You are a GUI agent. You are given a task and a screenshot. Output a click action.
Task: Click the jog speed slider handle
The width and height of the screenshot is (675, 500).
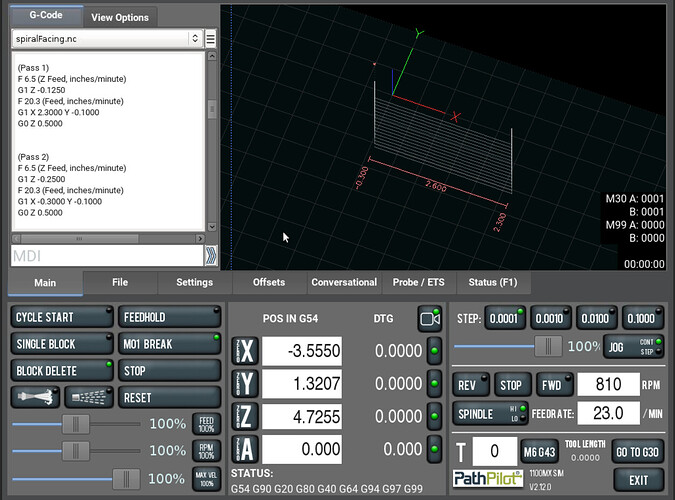click(548, 346)
